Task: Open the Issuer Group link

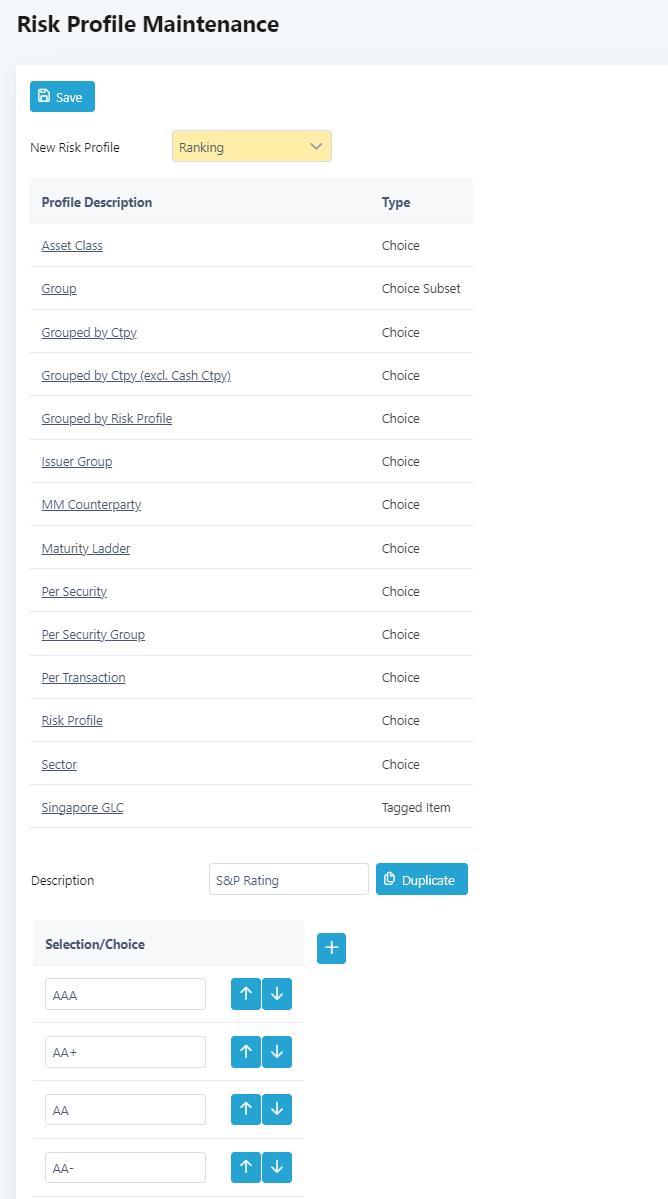Action: tap(76, 461)
